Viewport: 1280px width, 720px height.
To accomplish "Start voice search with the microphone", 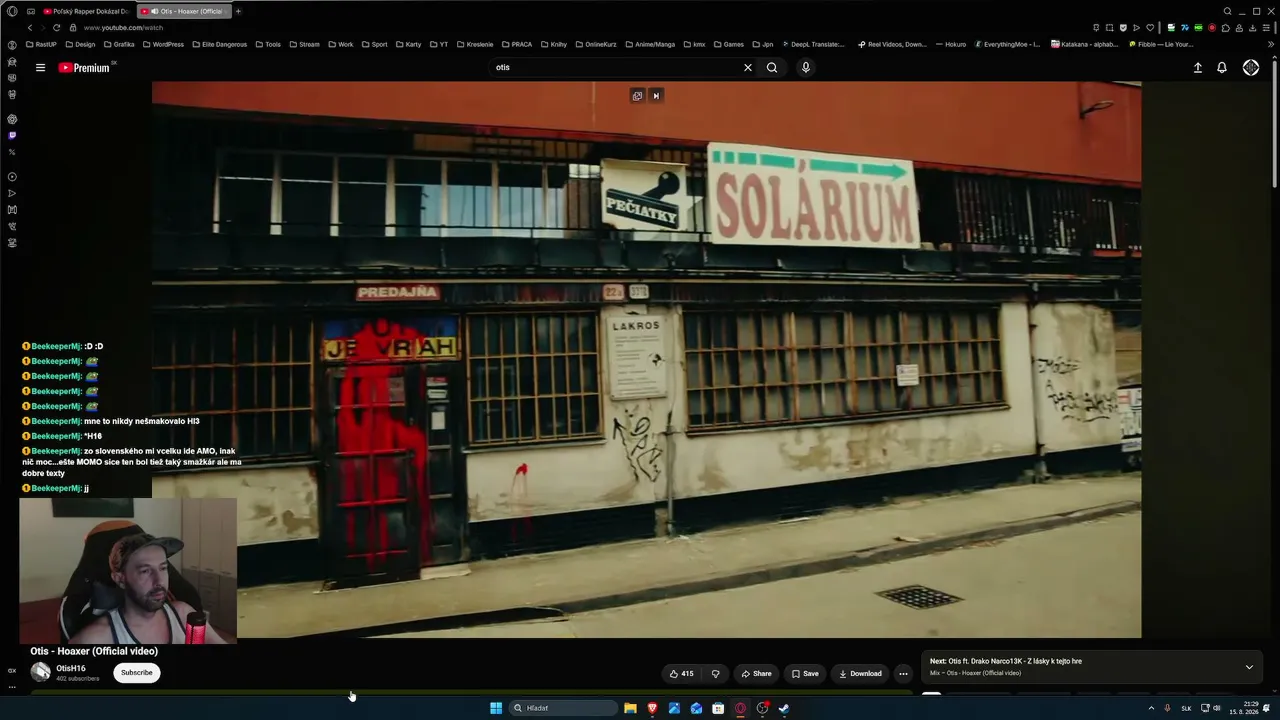I will (x=806, y=68).
